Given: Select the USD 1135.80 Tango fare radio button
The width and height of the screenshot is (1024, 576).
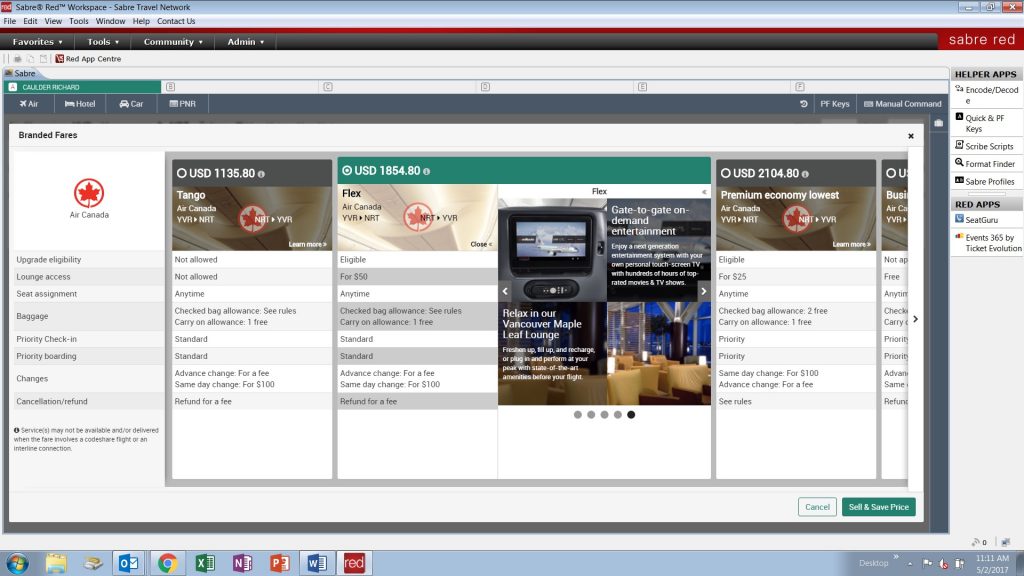Looking at the screenshot, I should pos(182,173).
